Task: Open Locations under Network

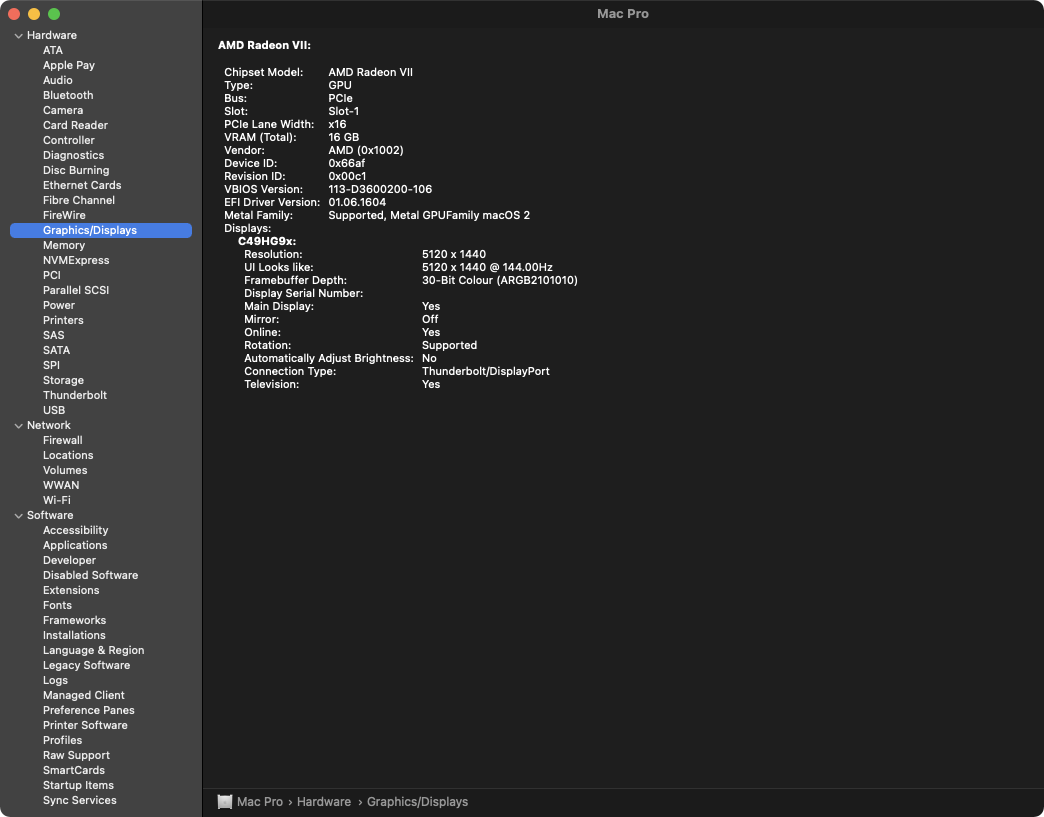Action: [68, 455]
